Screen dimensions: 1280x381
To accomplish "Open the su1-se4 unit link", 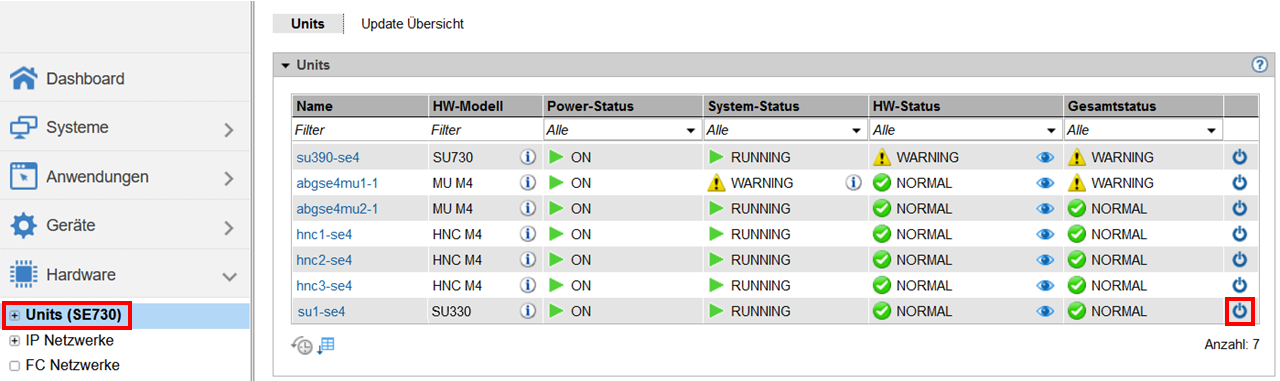I will [x=321, y=311].
